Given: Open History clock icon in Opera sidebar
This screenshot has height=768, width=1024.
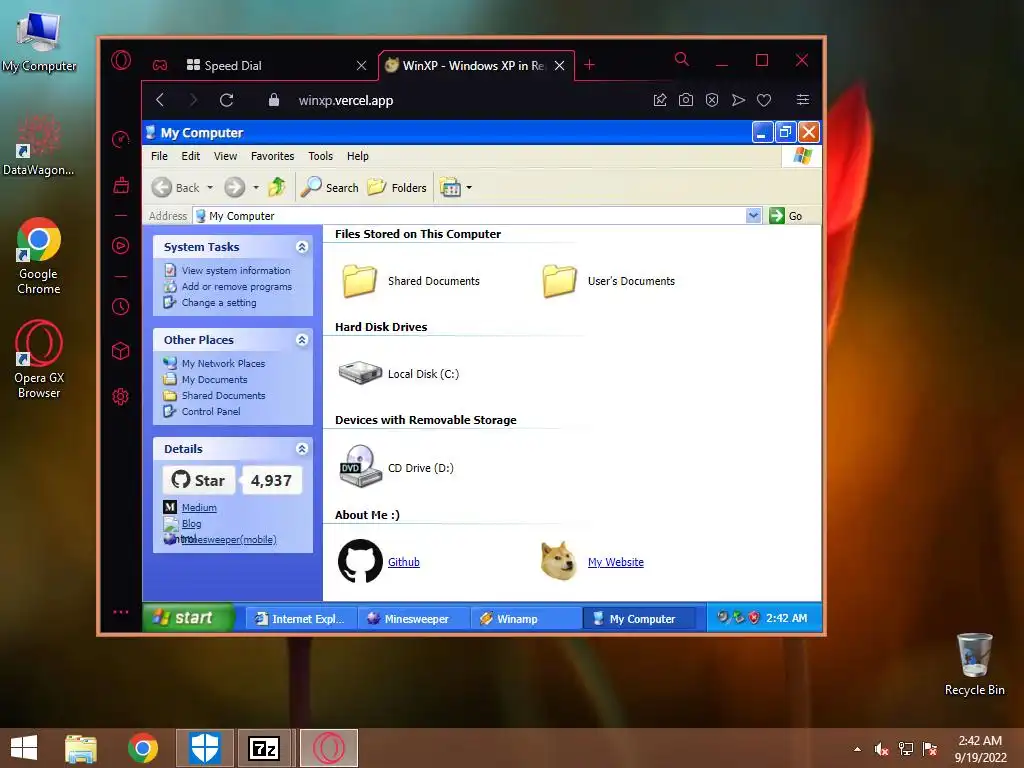Looking at the screenshot, I should [121, 306].
